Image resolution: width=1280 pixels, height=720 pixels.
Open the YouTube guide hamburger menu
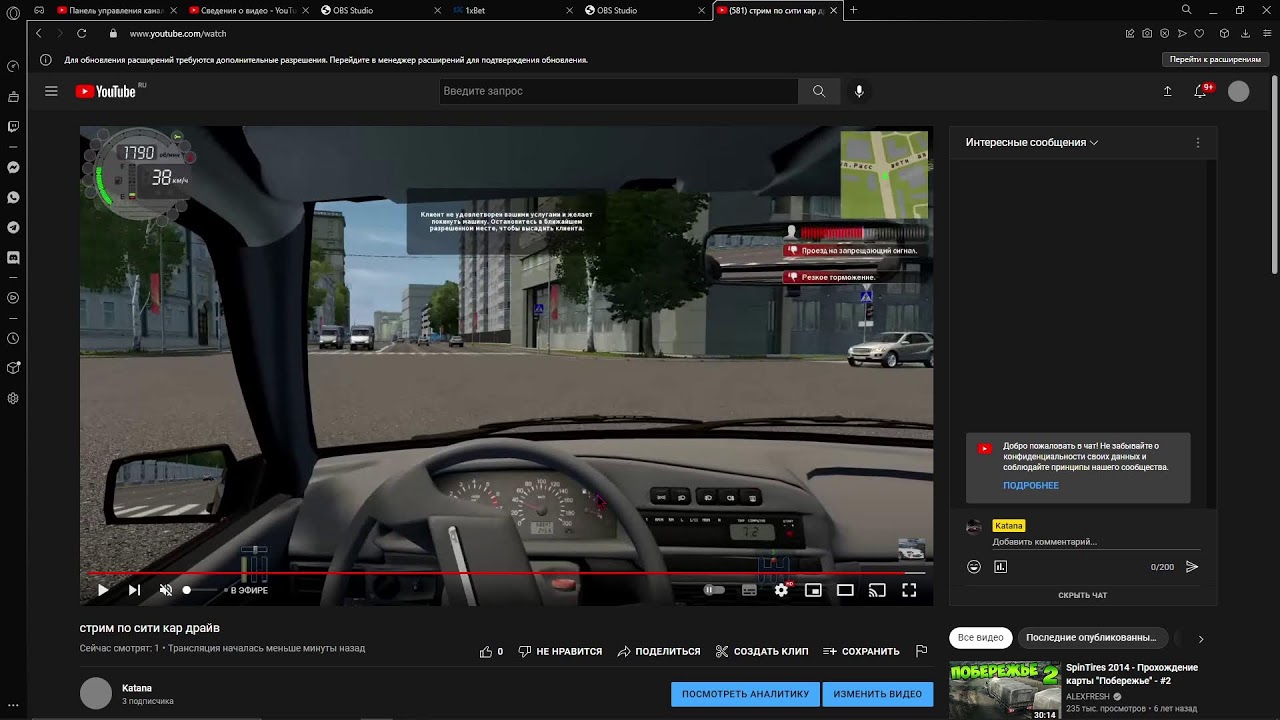point(51,91)
